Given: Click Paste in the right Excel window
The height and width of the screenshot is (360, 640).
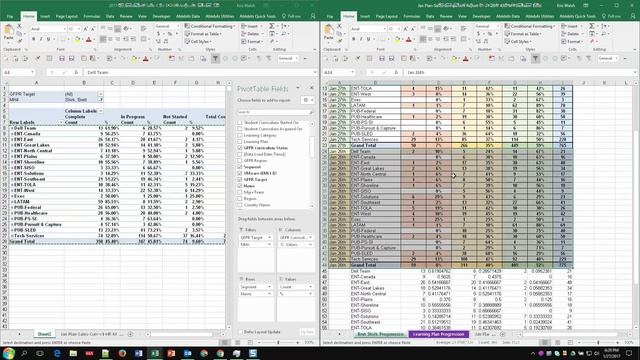Looking at the screenshot, I should click(x=329, y=33).
